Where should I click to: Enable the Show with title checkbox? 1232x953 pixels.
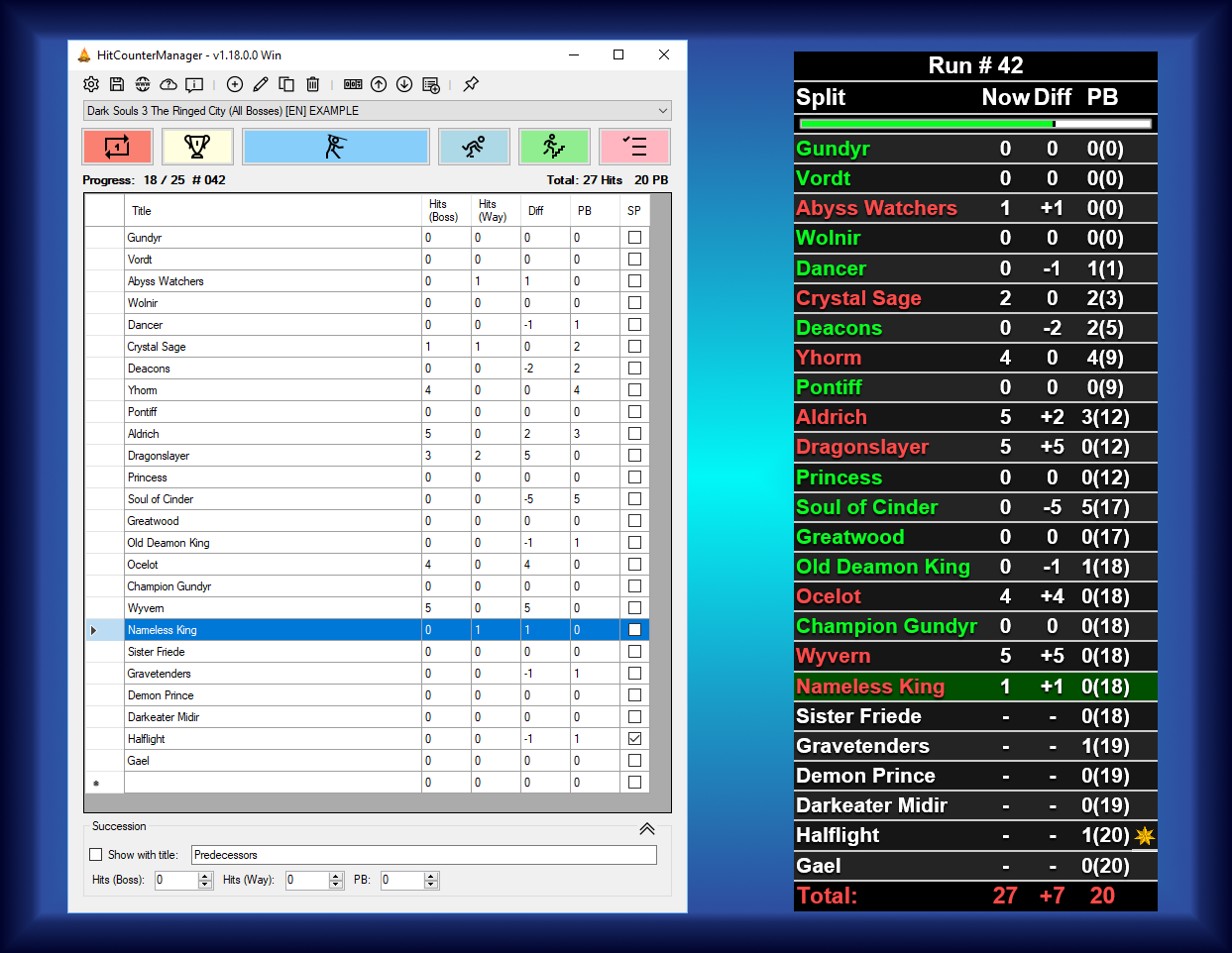[x=96, y=855]
